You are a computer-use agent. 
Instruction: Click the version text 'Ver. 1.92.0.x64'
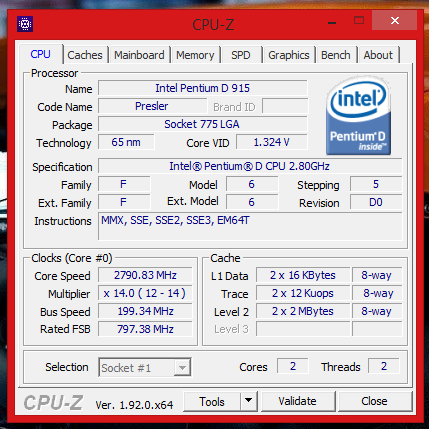point(134,405)
